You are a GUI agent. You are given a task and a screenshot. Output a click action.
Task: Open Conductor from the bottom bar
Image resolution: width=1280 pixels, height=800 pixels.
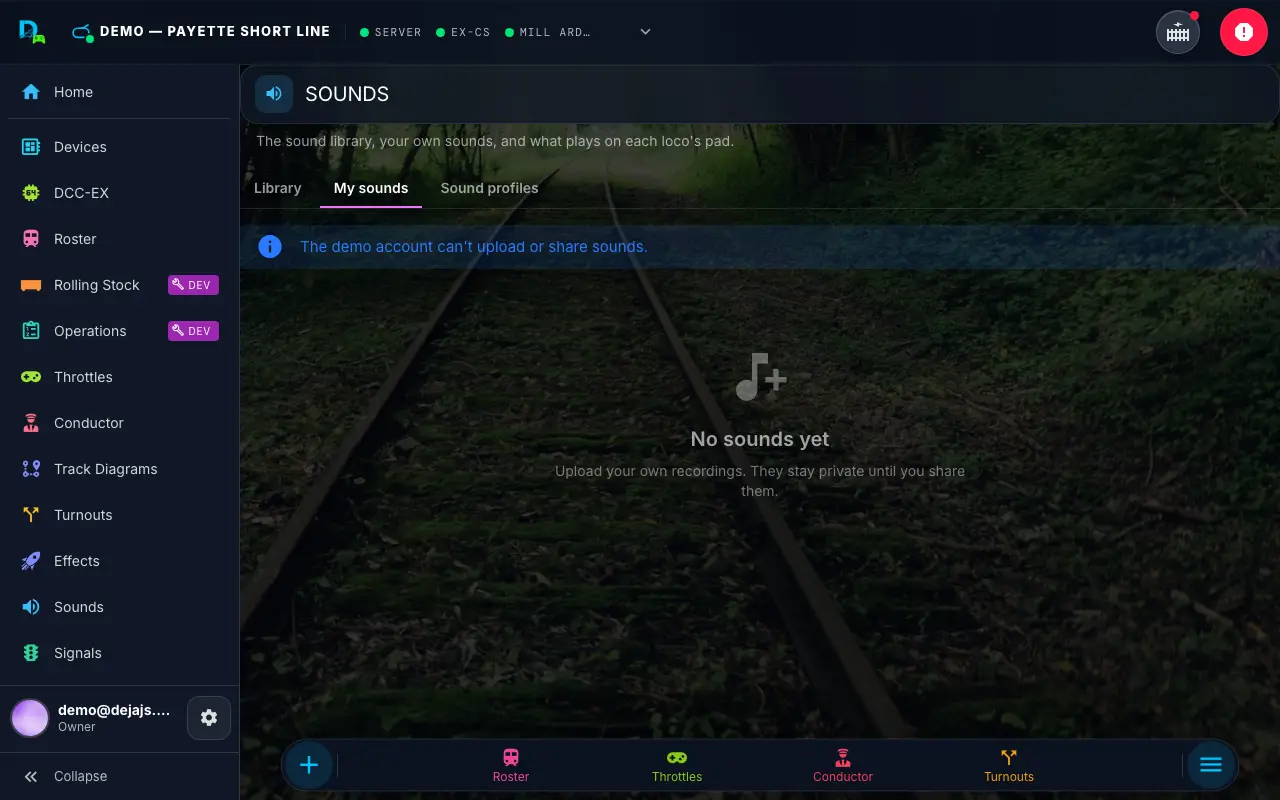[x=843, y=766]
